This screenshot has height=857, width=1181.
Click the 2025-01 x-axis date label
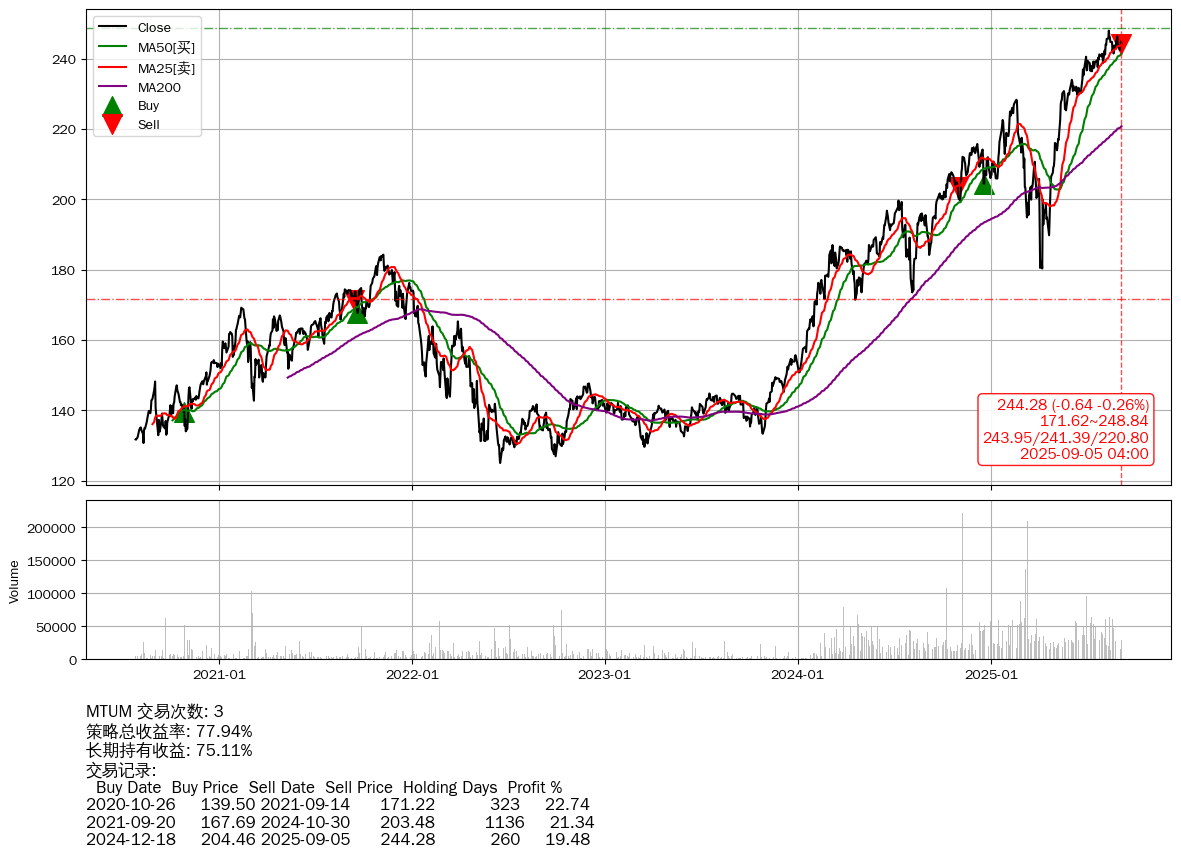click(991, 674)
